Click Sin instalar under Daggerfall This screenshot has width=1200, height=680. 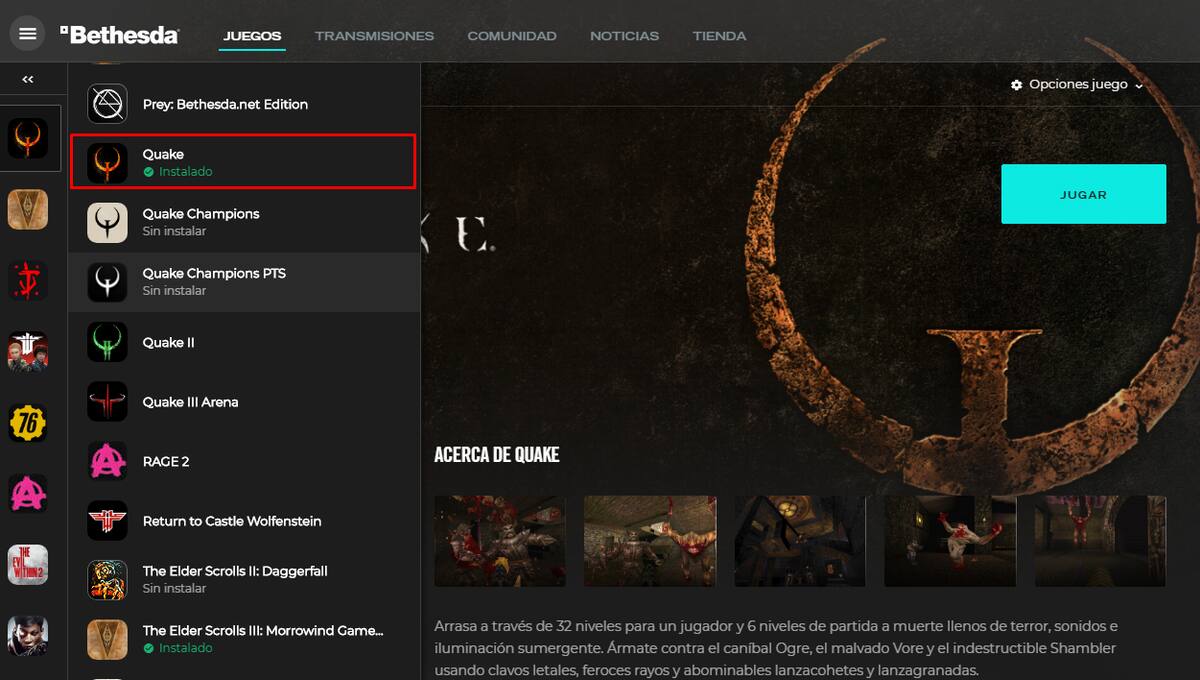click(174, 589)
